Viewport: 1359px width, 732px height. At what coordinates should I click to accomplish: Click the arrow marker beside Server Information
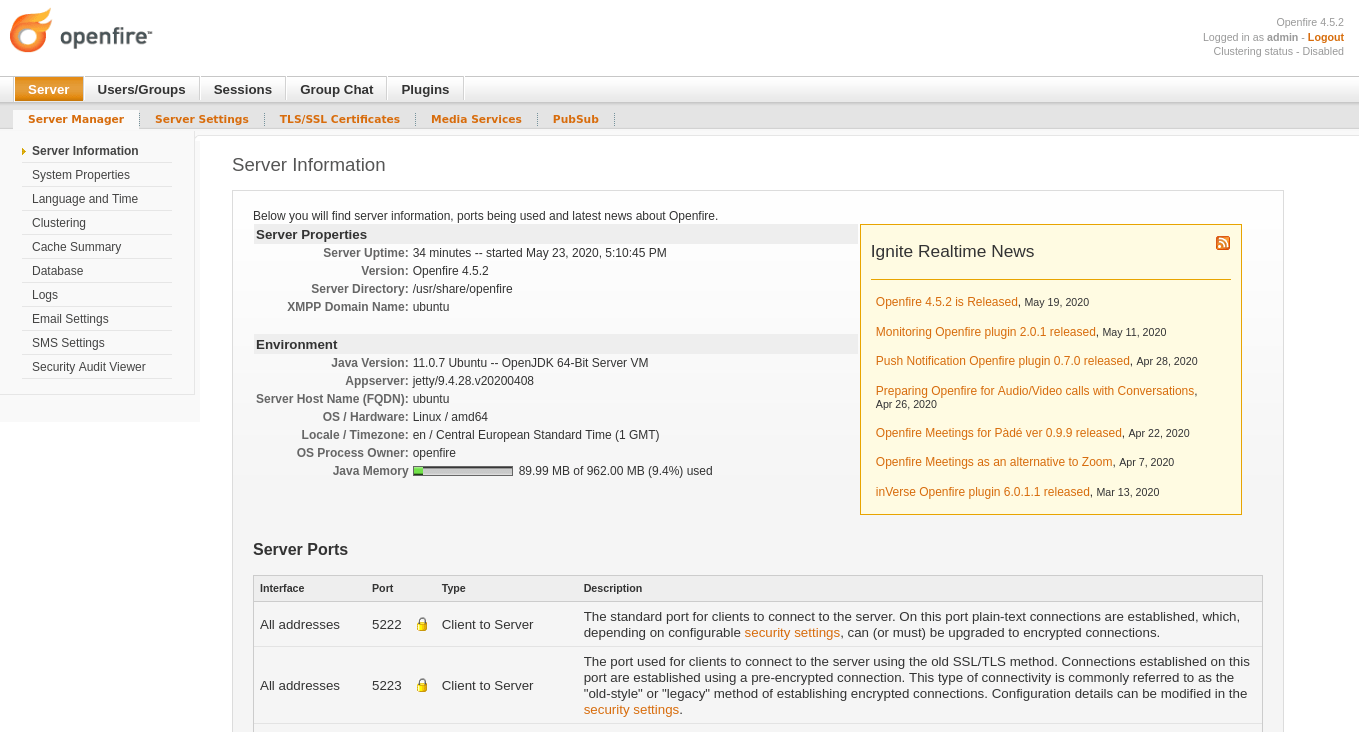click(24, 151)
